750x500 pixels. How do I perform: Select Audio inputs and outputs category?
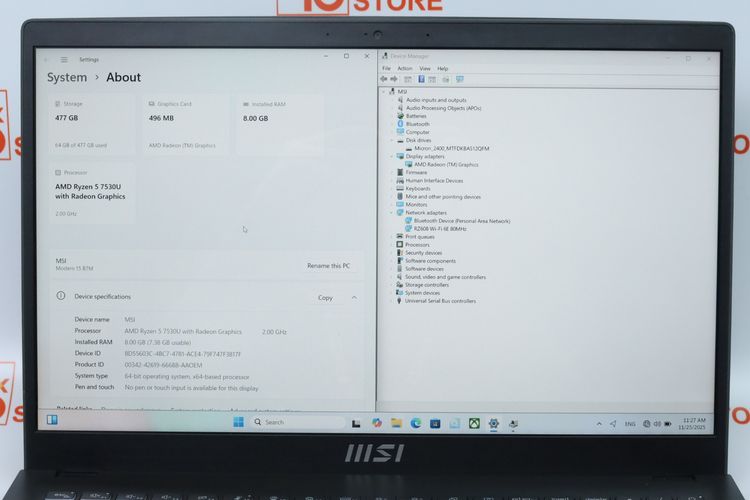point(436,100)
